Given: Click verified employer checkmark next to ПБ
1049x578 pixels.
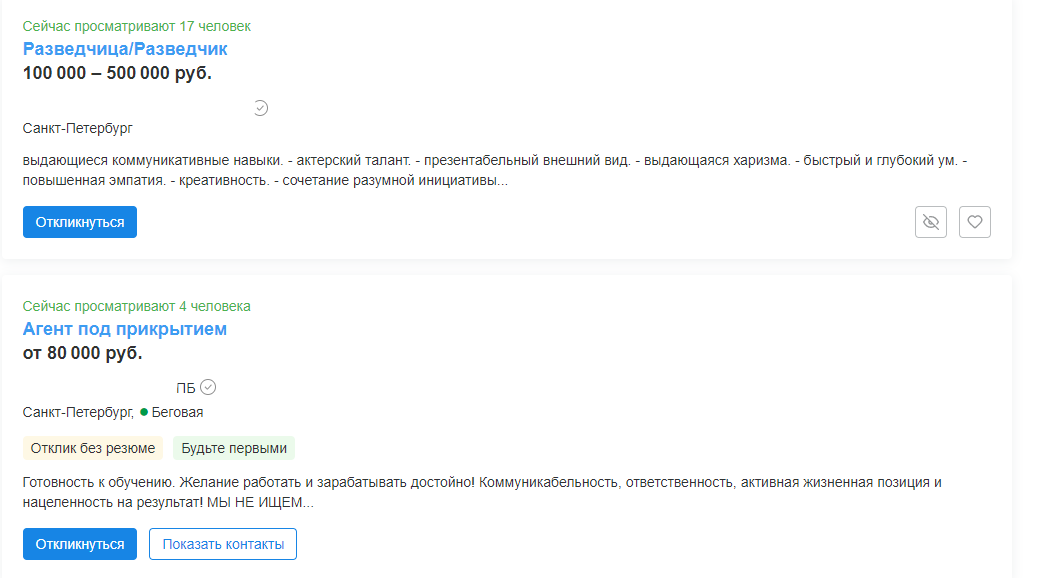Looking at the screenshot, I should click(x=208, y=387).
